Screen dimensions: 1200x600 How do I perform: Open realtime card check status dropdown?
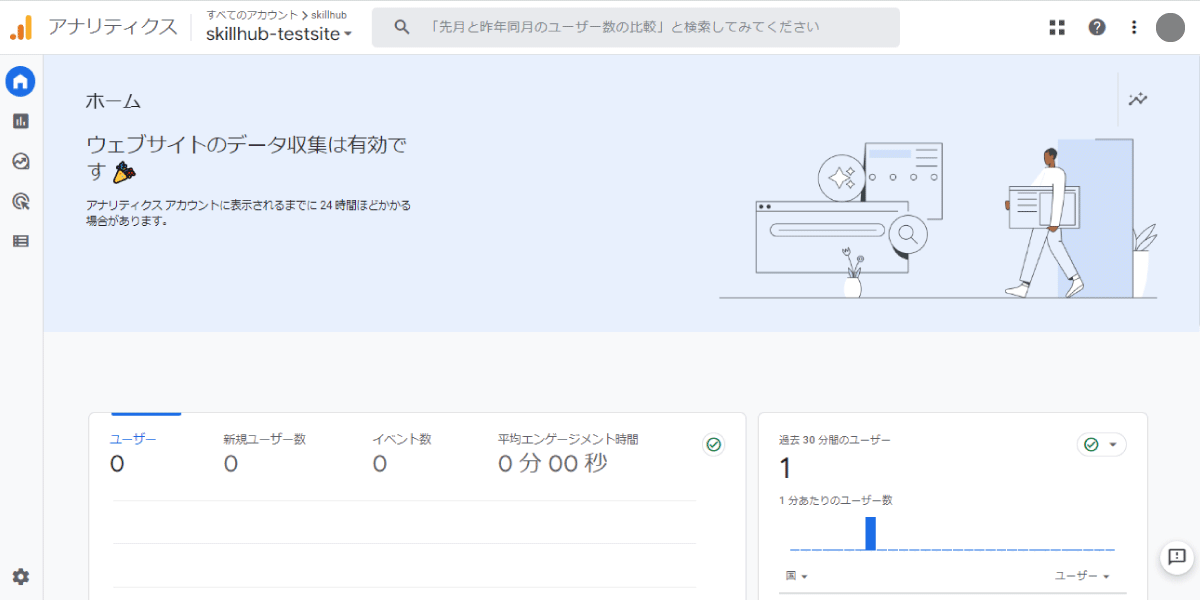(x=1101, y=444)
